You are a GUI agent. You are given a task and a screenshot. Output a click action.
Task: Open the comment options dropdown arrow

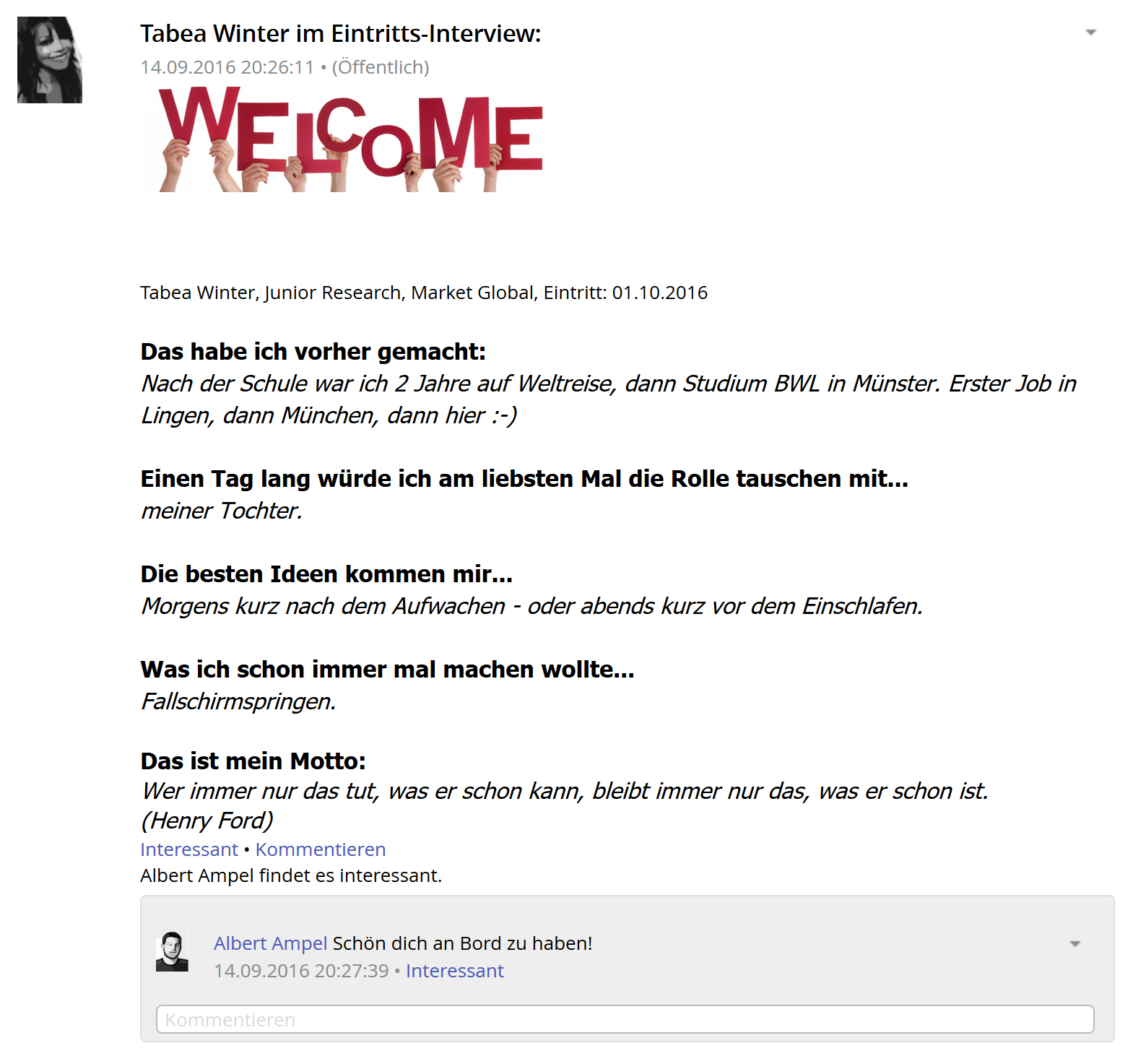click(1075, 944)
